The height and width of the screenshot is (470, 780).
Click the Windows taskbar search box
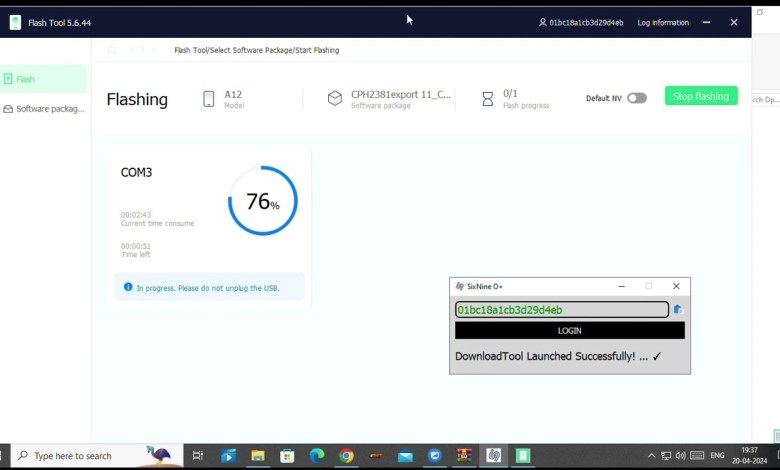tap(97, 456)
